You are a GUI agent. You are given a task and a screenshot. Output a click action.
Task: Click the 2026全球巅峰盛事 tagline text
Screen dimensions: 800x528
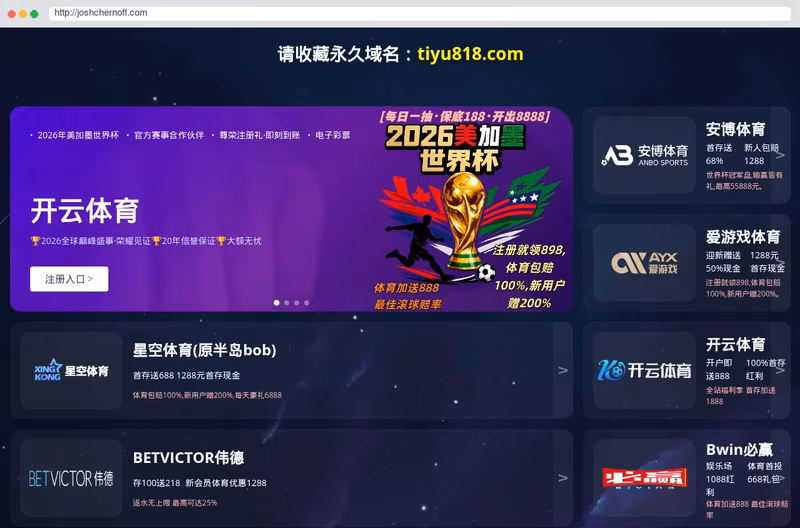pyautogui.click(x=146, y=241)
